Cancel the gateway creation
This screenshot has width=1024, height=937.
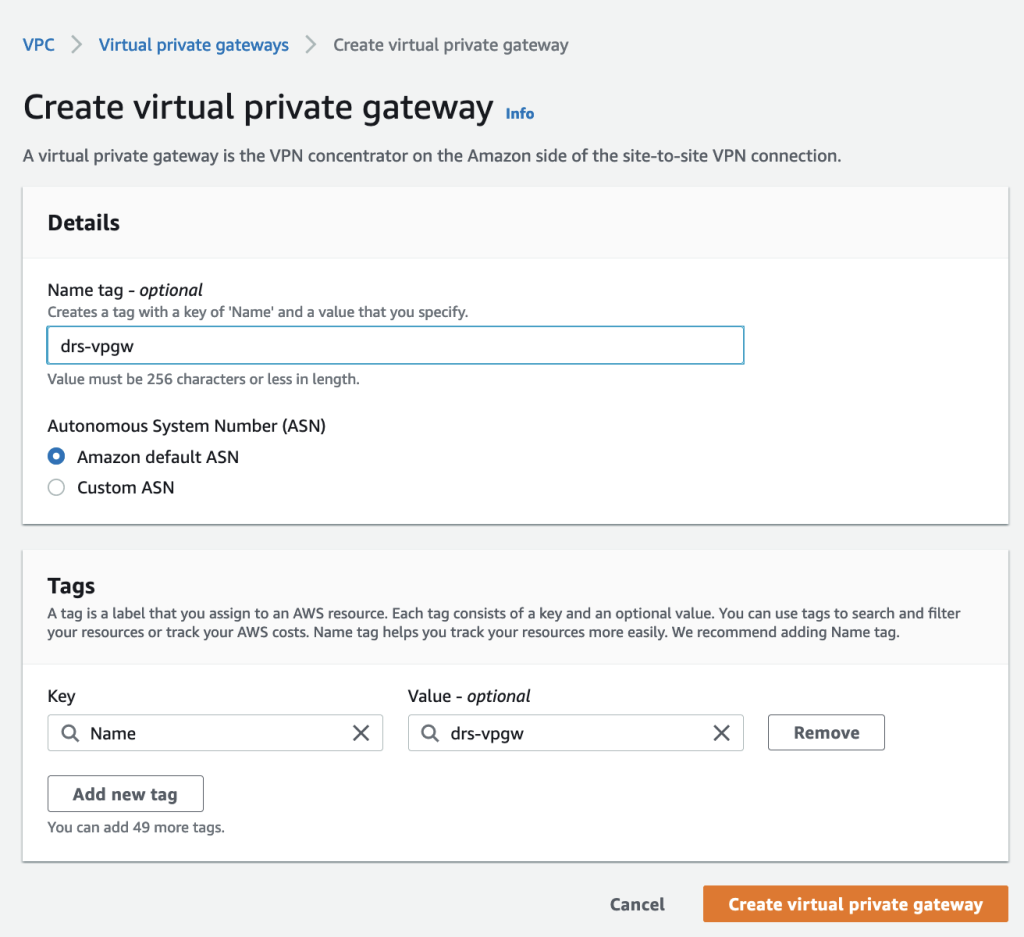637,903
